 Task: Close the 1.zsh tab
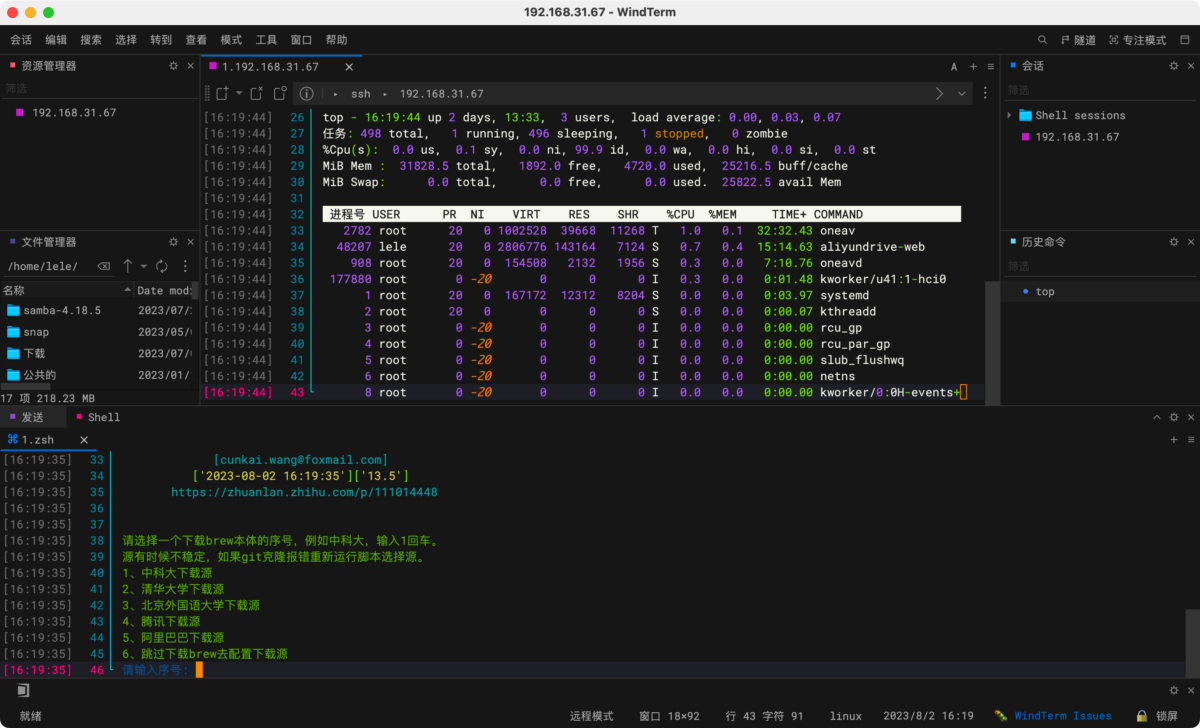[84, 440]
